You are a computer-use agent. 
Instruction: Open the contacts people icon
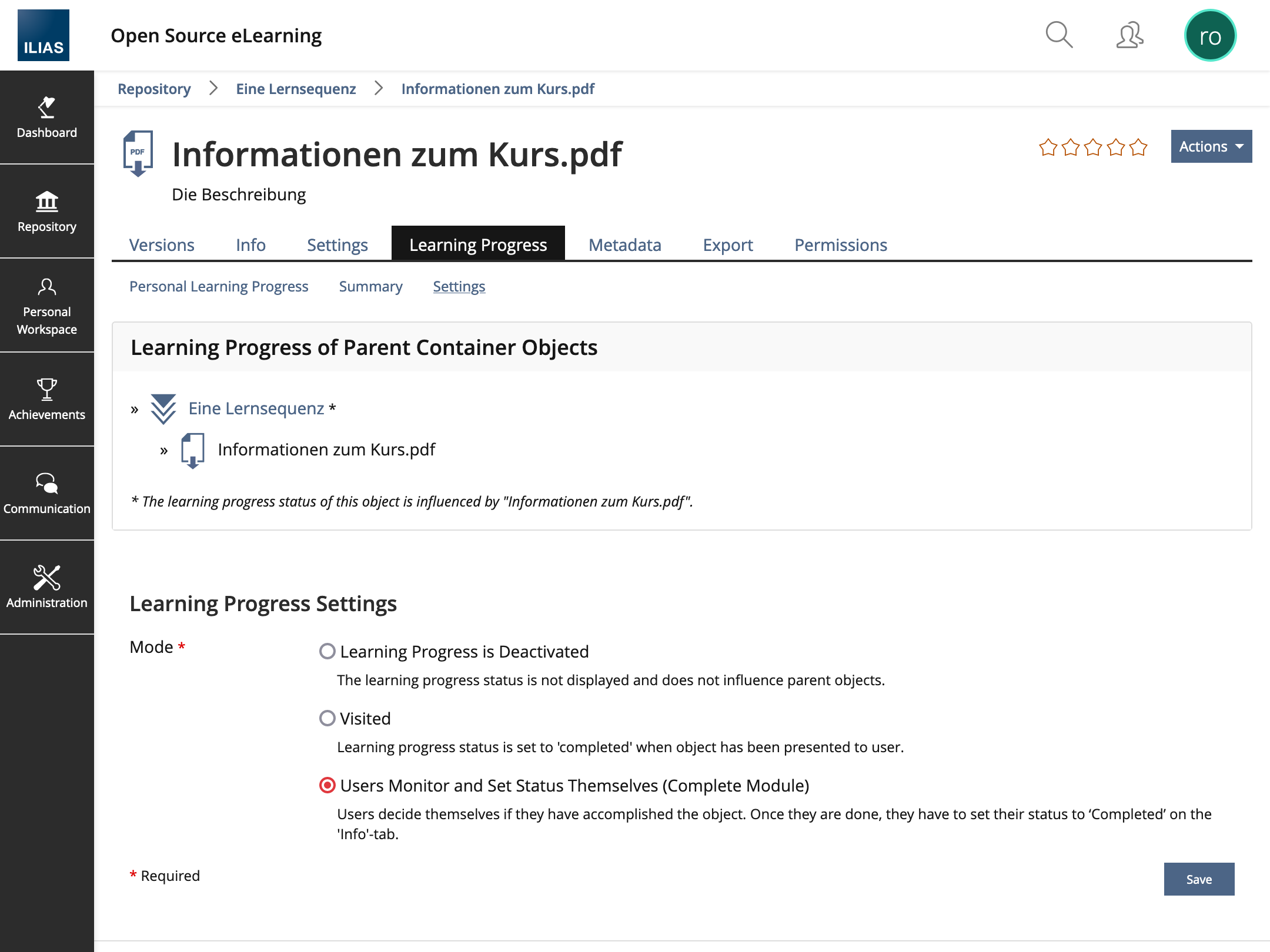pyautogui.click(x=1129, y=35)
